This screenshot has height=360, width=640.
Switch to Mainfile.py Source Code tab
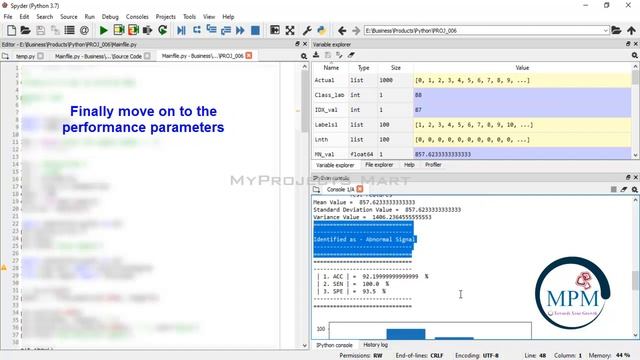(x=98, y=56)
